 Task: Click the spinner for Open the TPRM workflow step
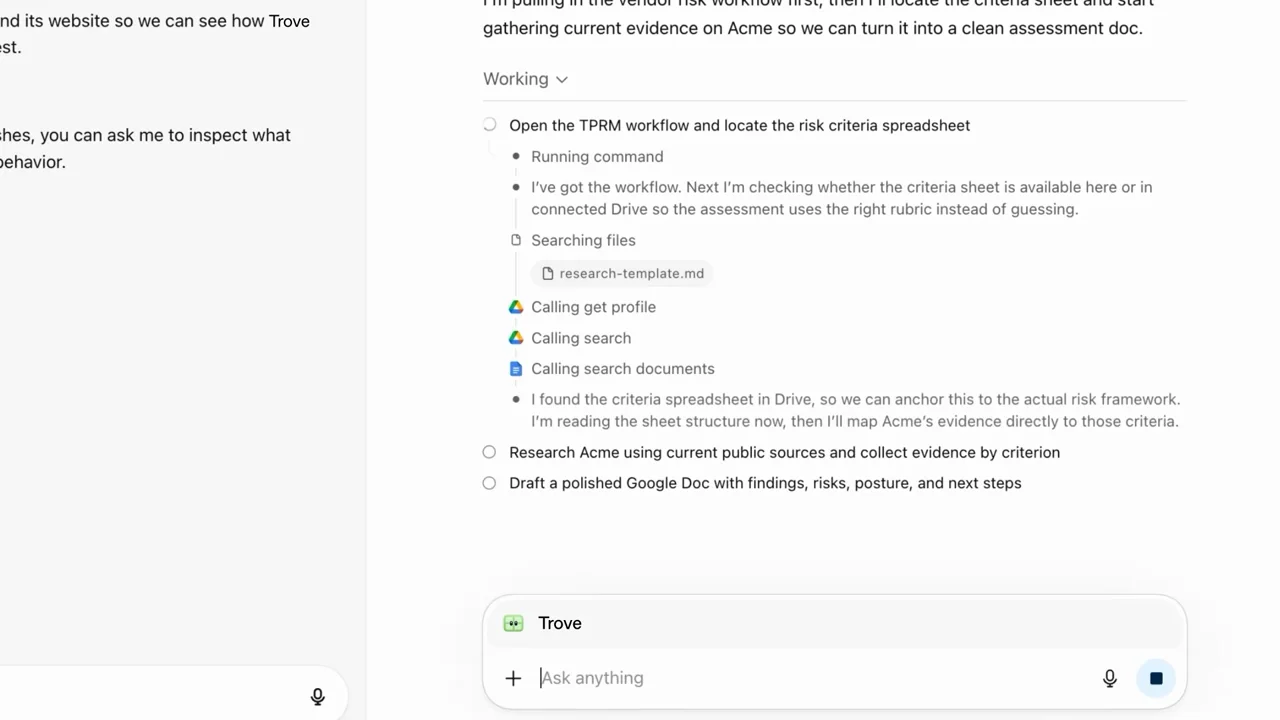coord(489,125)
